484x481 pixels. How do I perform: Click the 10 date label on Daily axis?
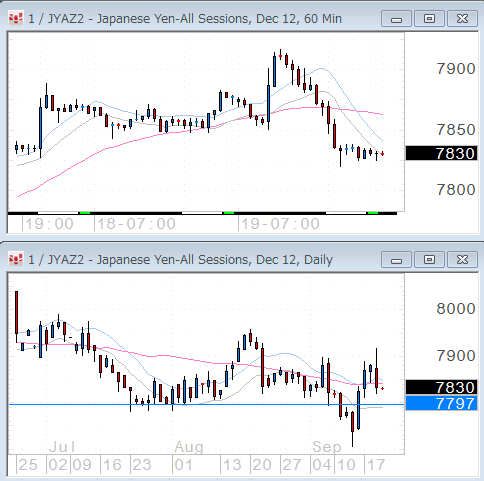[x=347, y=465]
